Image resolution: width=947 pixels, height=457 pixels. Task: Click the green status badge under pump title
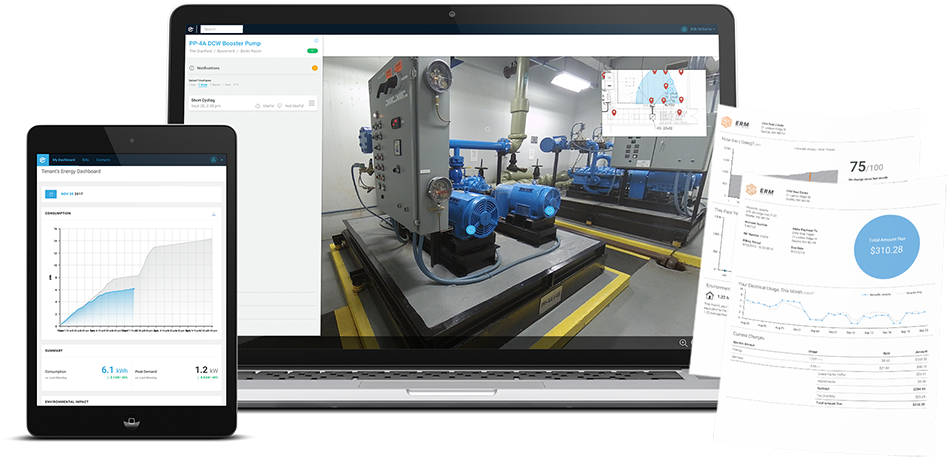coord(312,51)
